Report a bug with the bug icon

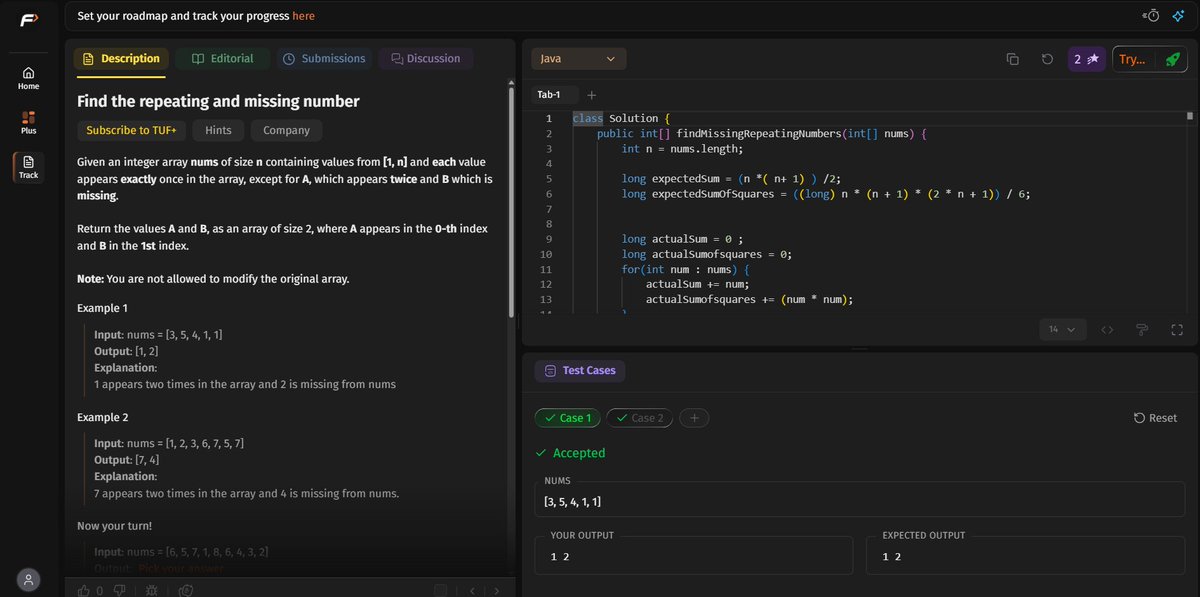tap(151, 590)
